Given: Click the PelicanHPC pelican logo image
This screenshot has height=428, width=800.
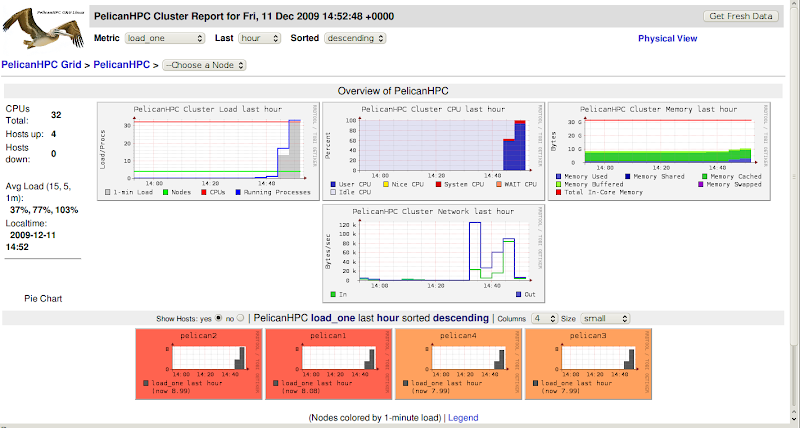Looking at the screenshot, I should [44, 28].
